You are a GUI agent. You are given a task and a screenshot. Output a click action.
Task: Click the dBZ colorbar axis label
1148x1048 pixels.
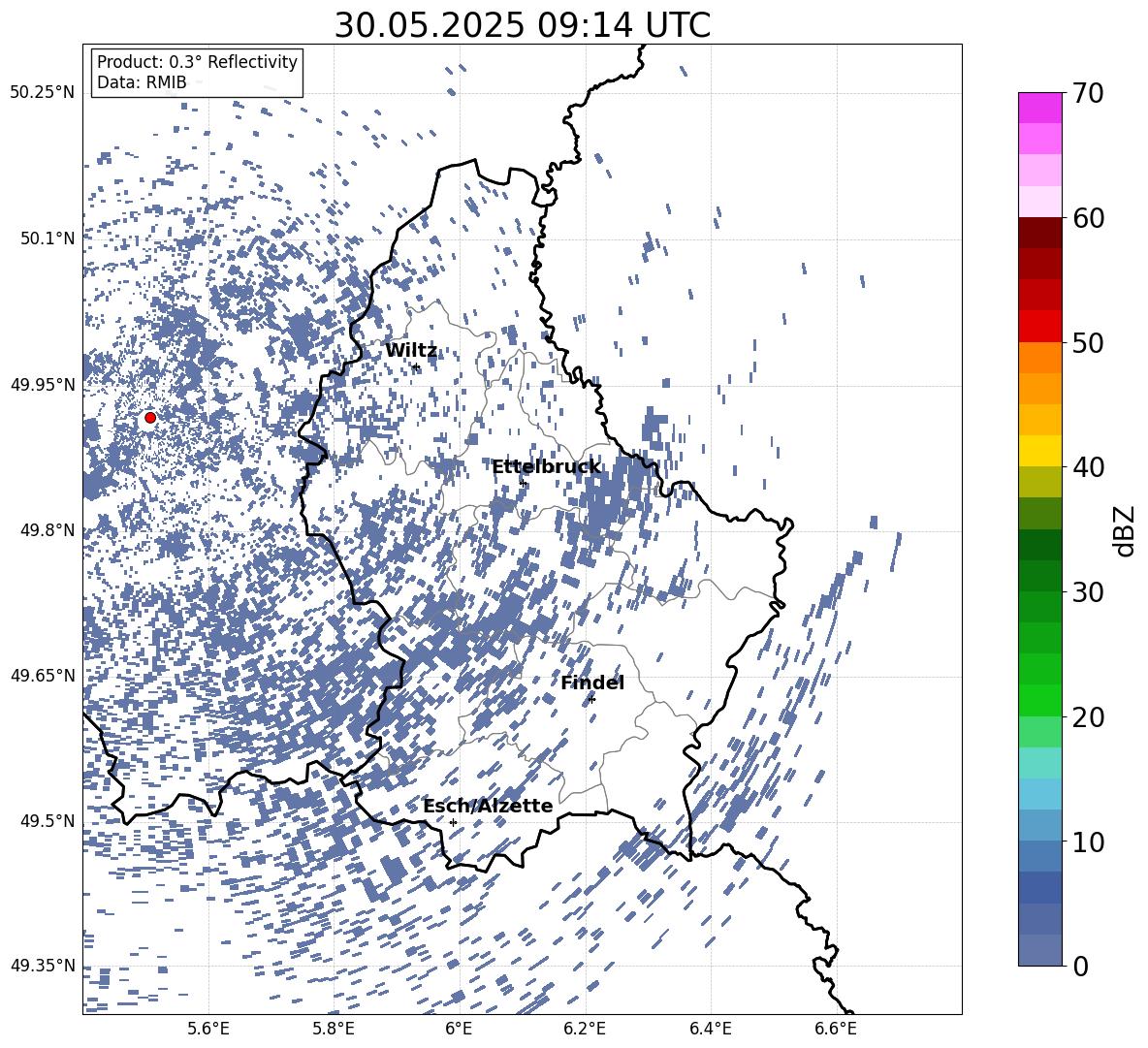pos(1126,530)
